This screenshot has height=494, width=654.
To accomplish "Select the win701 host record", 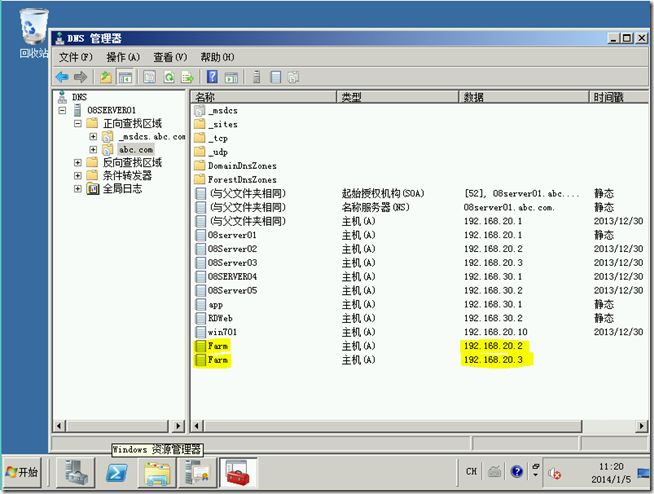I will (x=419, y=332).
